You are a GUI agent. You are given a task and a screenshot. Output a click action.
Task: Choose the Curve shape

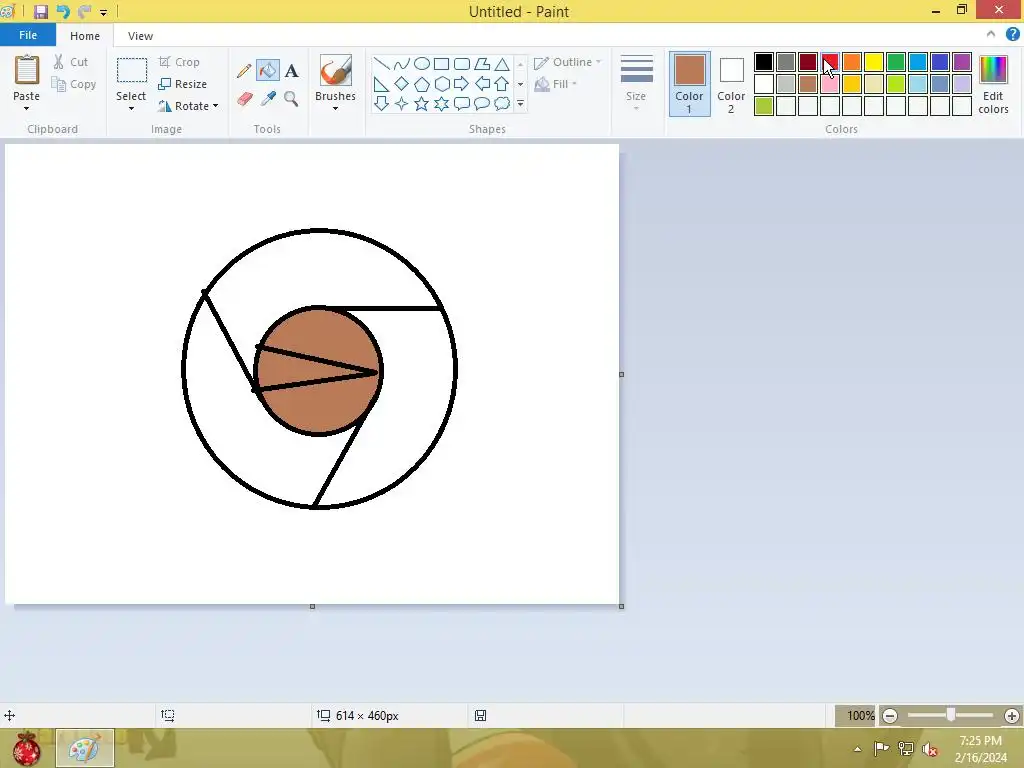[402, 64]
